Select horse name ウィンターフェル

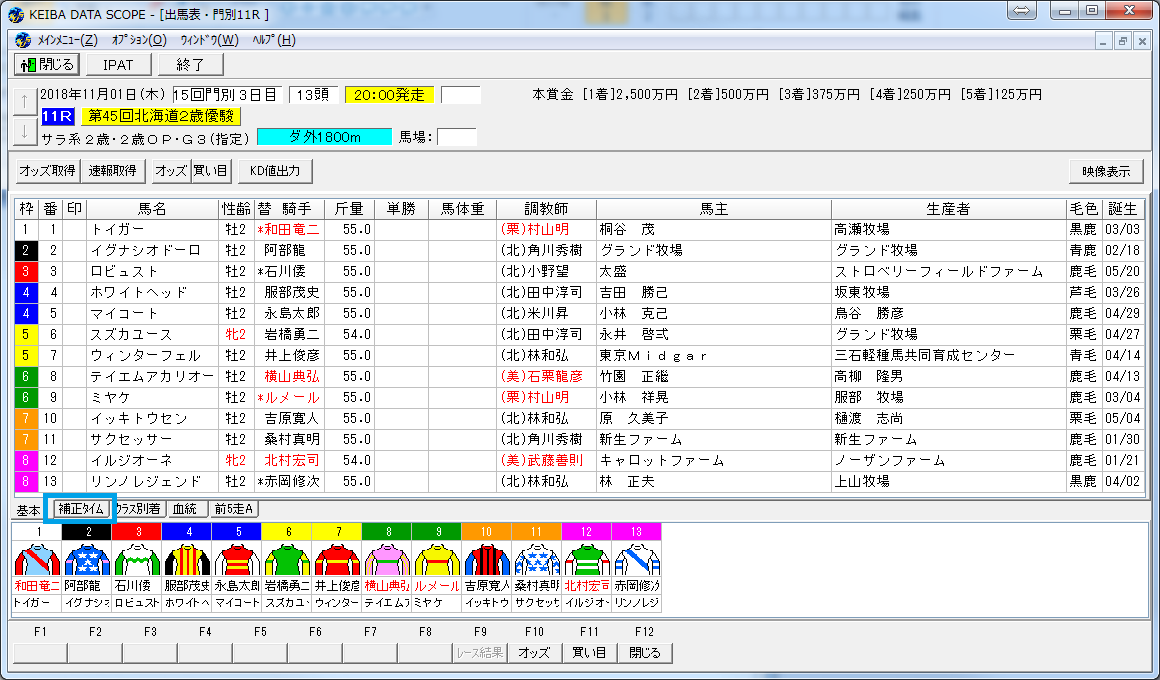[x=145, y=355]
